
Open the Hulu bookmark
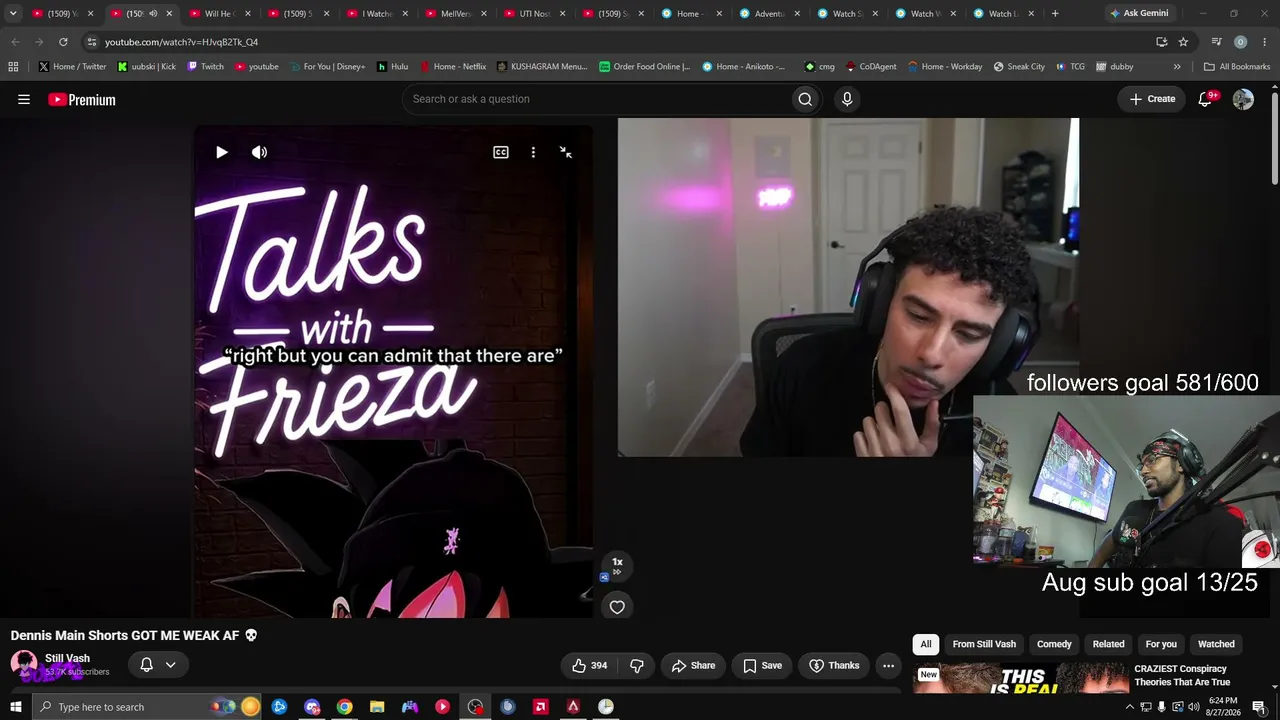pyautogui.click(x=392, y=67)
